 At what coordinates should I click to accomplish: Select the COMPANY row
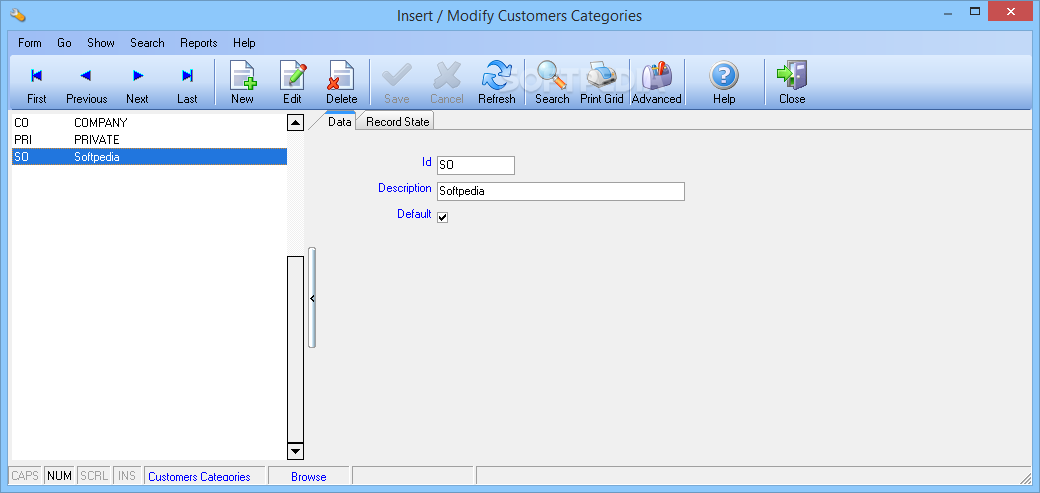pyautogui.click(x=149, y=123)
